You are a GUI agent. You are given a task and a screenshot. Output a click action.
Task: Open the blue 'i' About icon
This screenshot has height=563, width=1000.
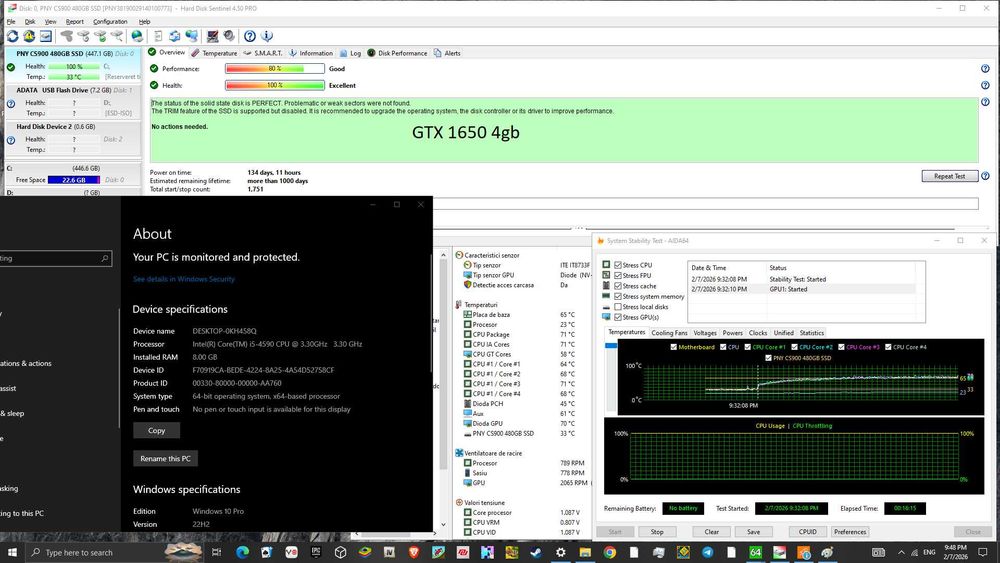(x=267, y=36)
